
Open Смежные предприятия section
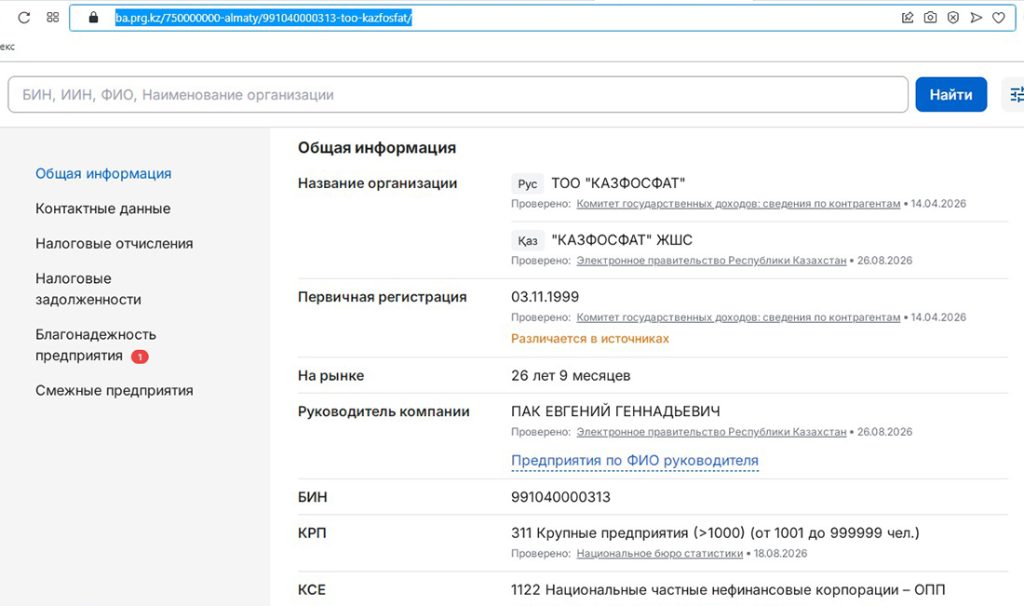pos(114,391)
